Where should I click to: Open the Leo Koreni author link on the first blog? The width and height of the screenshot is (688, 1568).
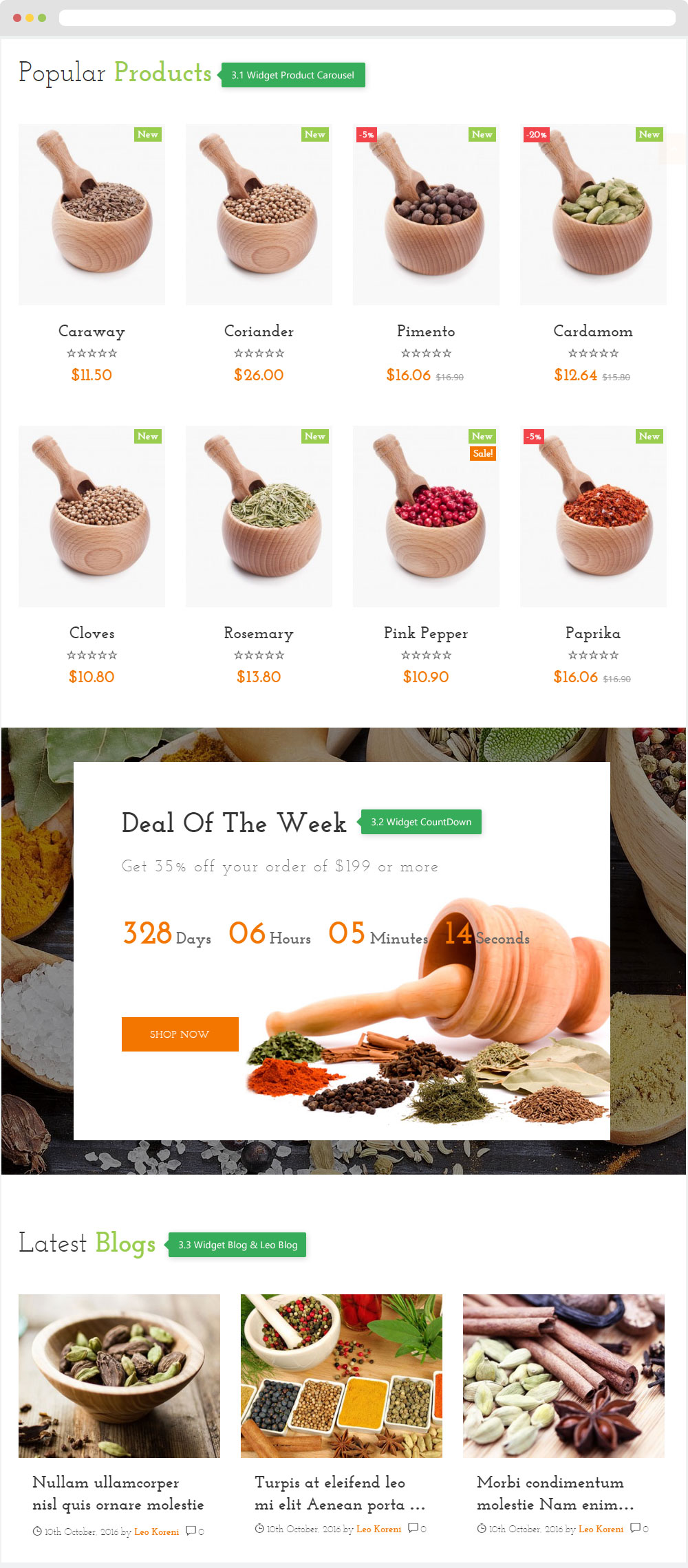157,1532
